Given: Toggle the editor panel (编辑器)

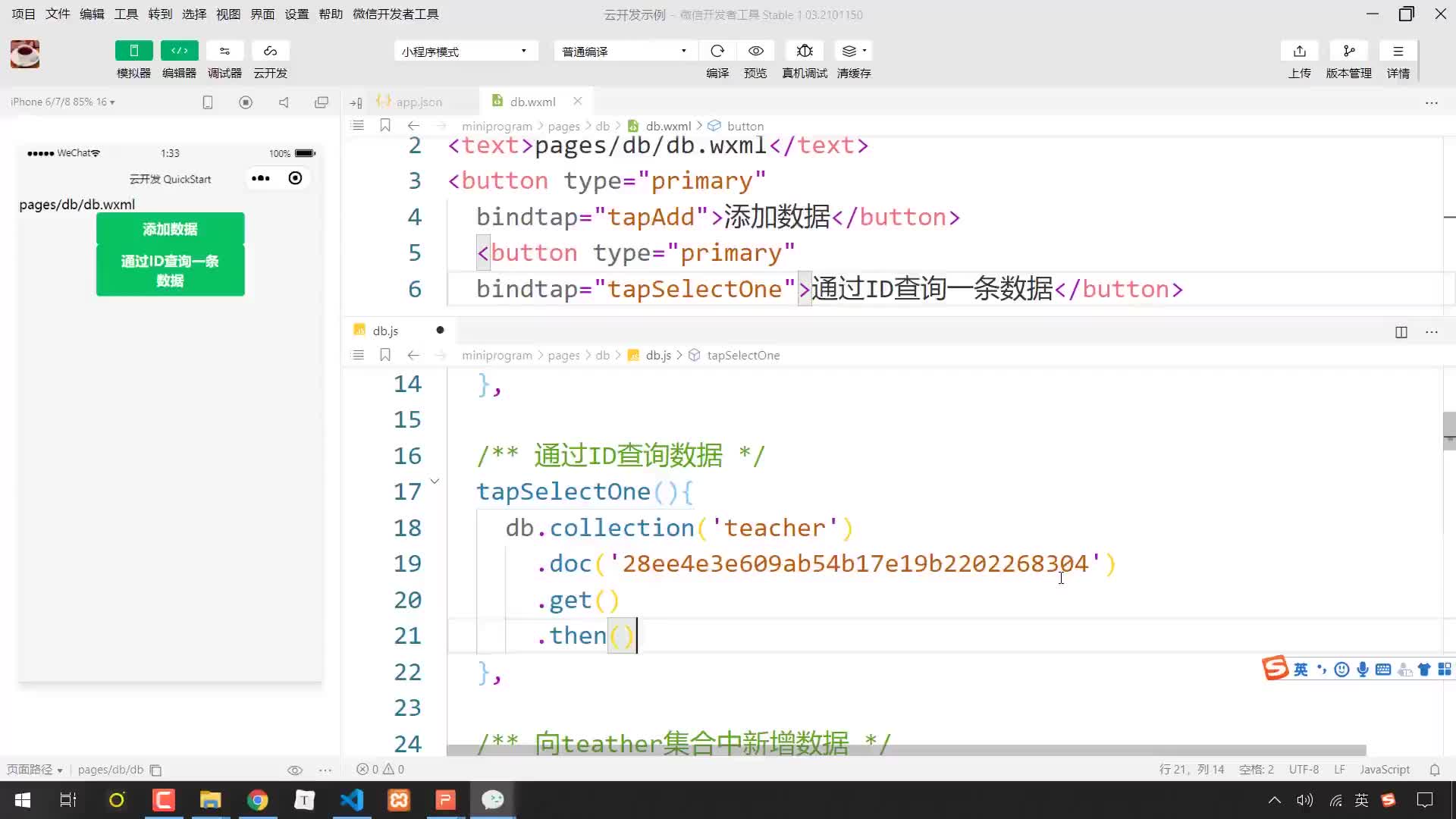Looking at the screenshot, I should point(179,51).
